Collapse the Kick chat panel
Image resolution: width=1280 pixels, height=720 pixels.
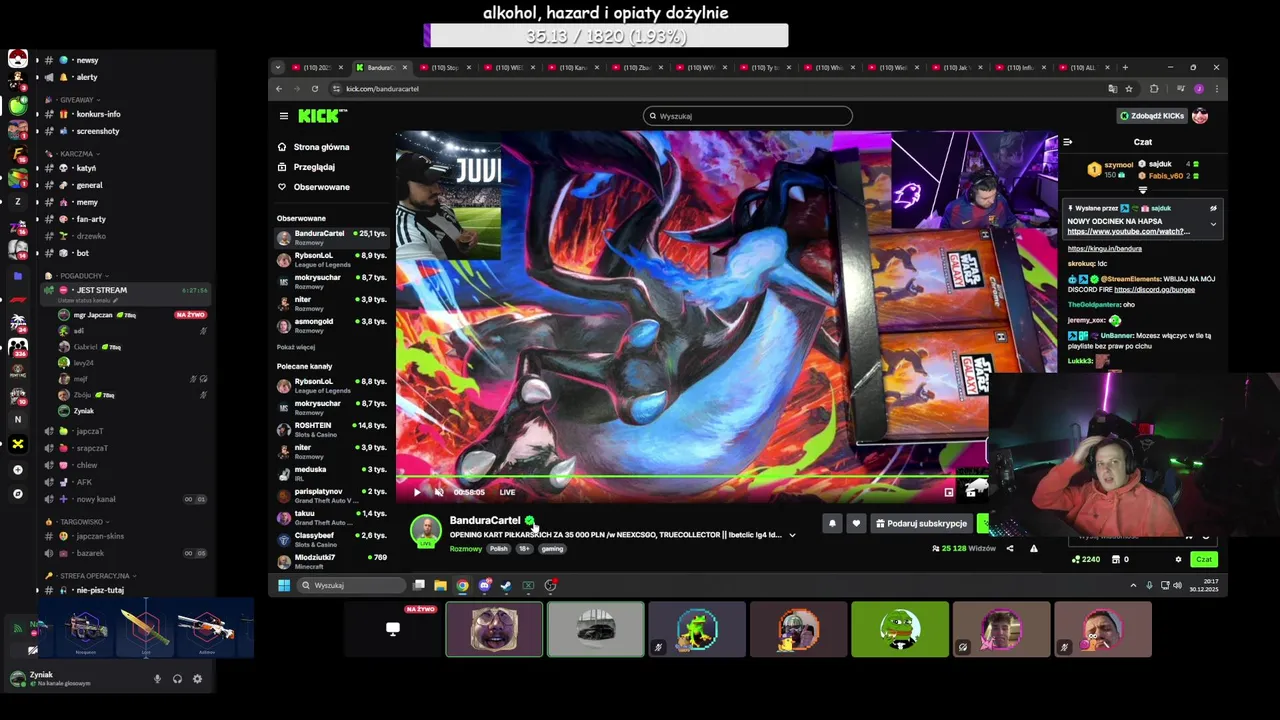pyautogui.click(x=1067, y=142)
